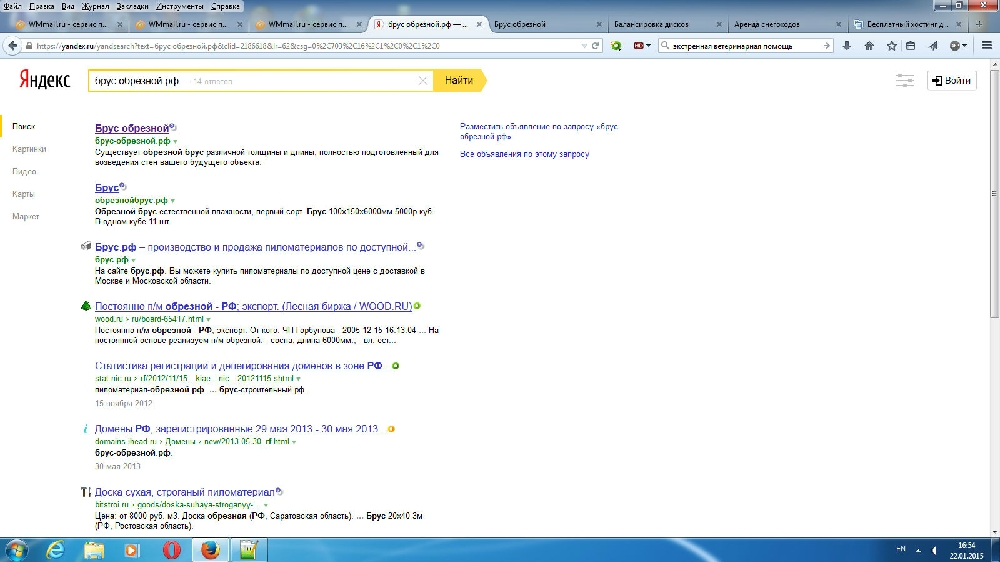The width and height of the screenshot is (1000, 562).
Task: Open the file explorer folder on taskbar
Action: pyautogui.click(x=94, y=550)
